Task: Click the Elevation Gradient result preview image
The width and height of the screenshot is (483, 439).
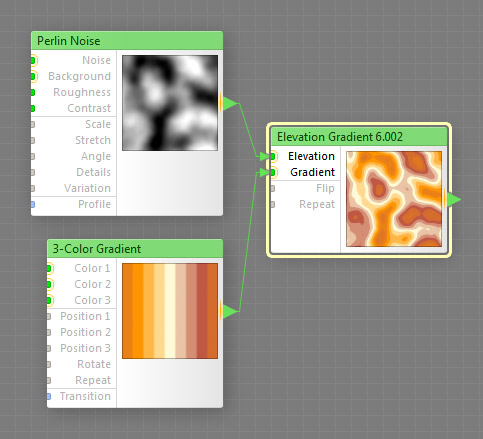Action: (394, 199)
